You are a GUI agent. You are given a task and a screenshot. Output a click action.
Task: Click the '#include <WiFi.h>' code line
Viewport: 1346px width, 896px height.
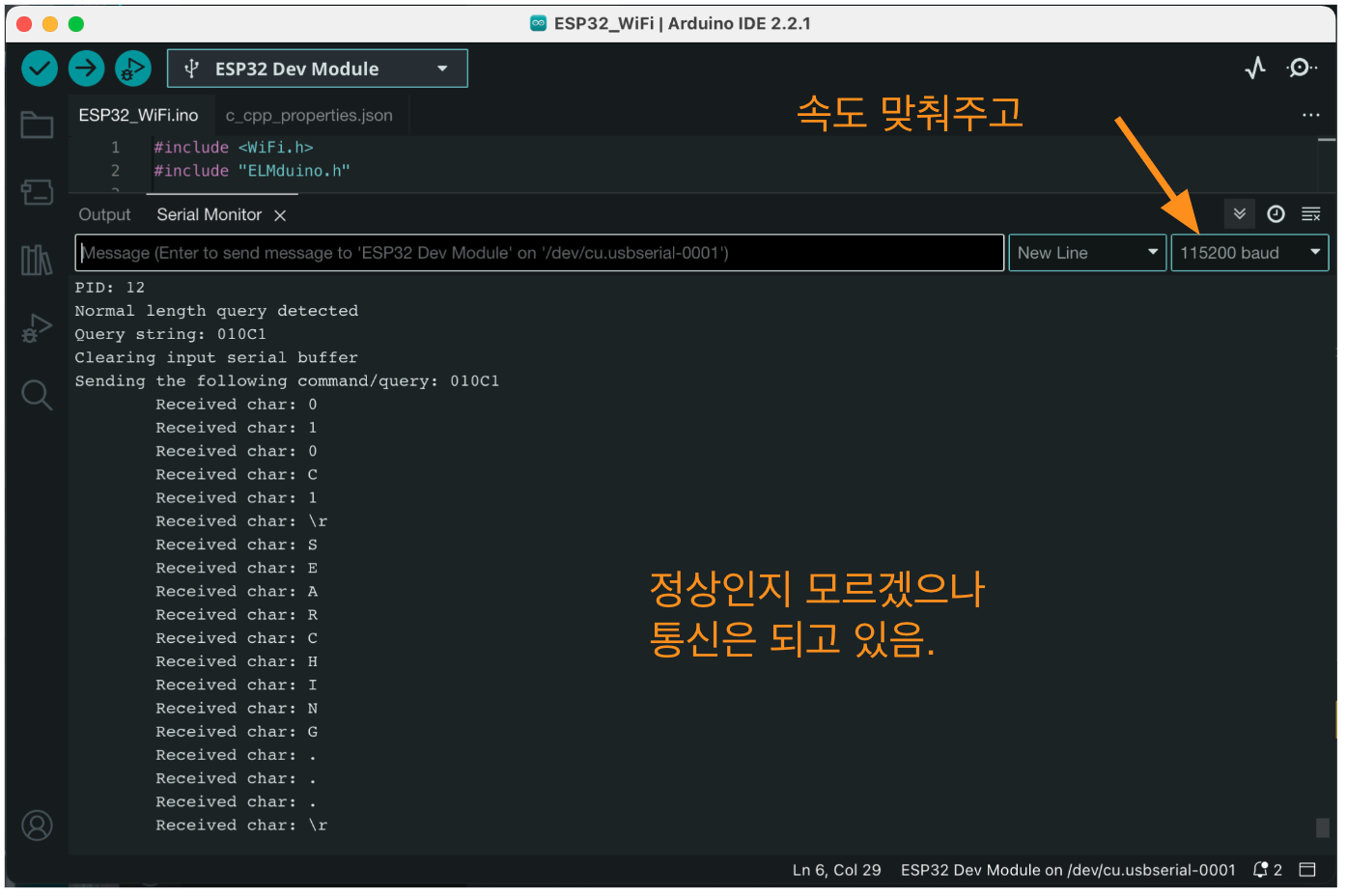tap(234, 148)
